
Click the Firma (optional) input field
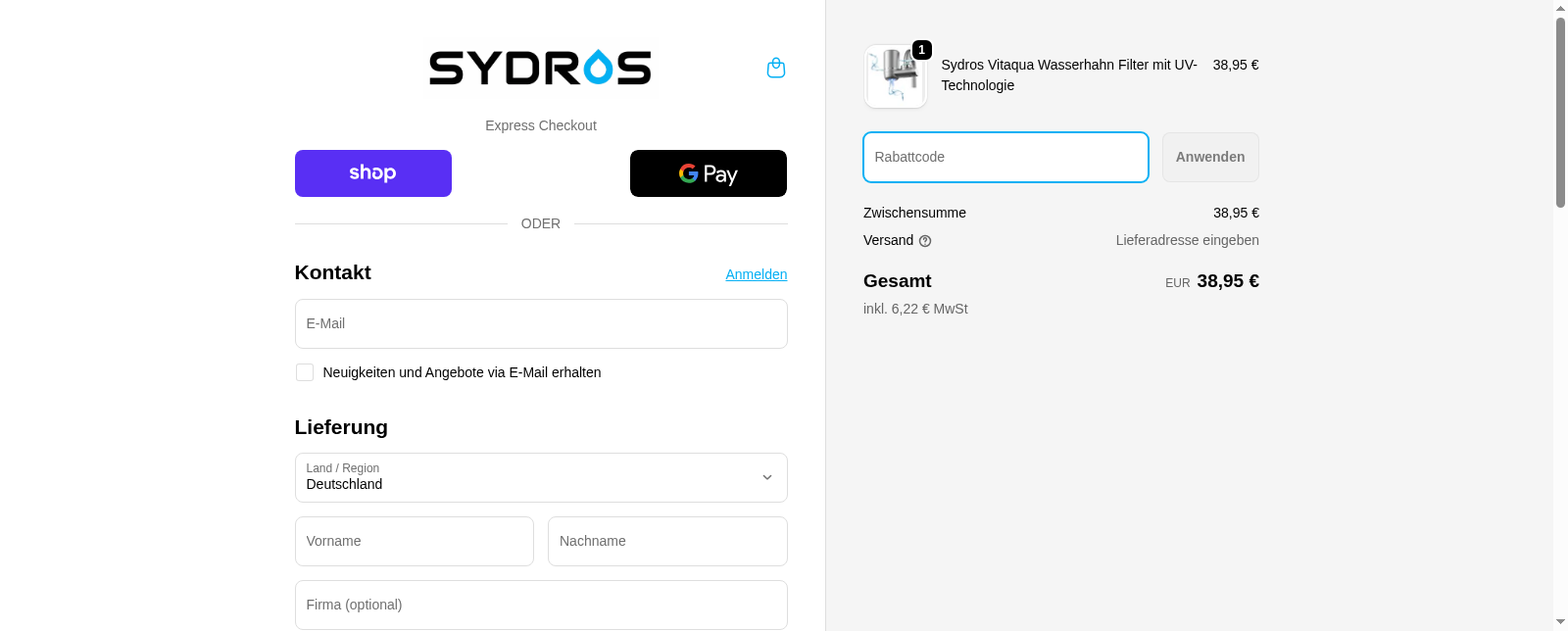pyautogui.click(x=541, y=605)
